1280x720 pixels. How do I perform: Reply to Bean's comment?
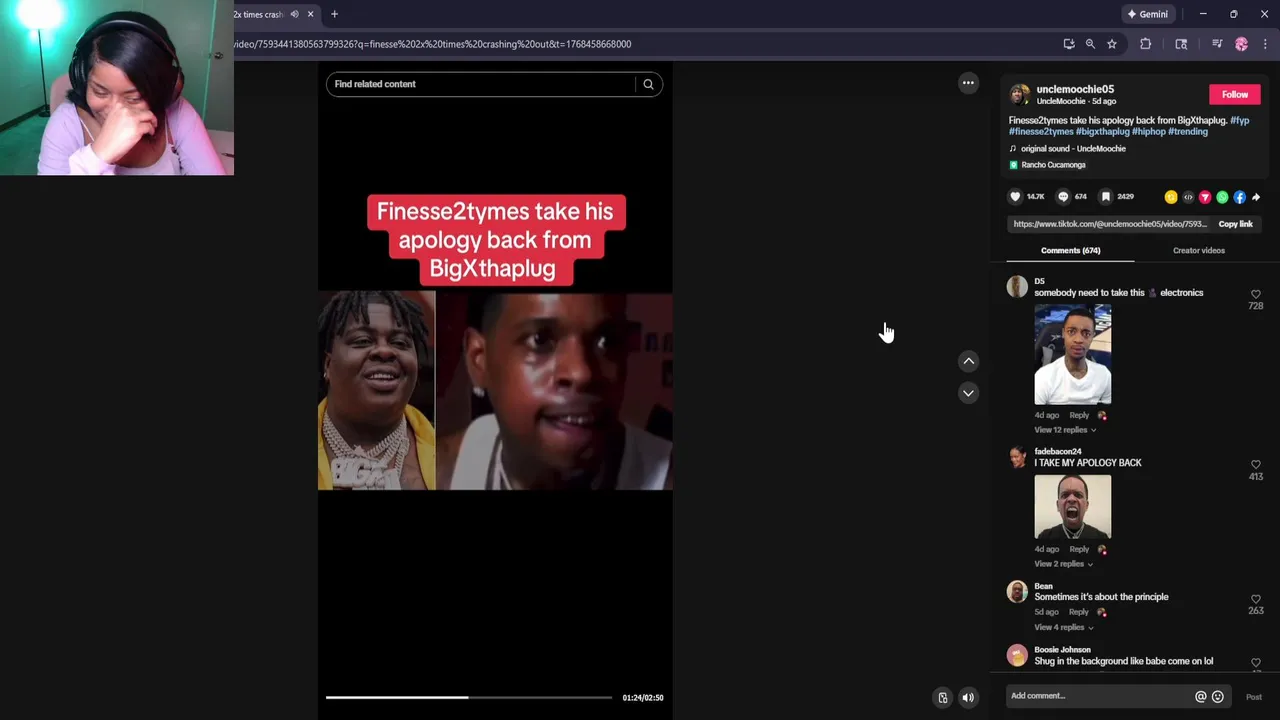coord(1079,612)
